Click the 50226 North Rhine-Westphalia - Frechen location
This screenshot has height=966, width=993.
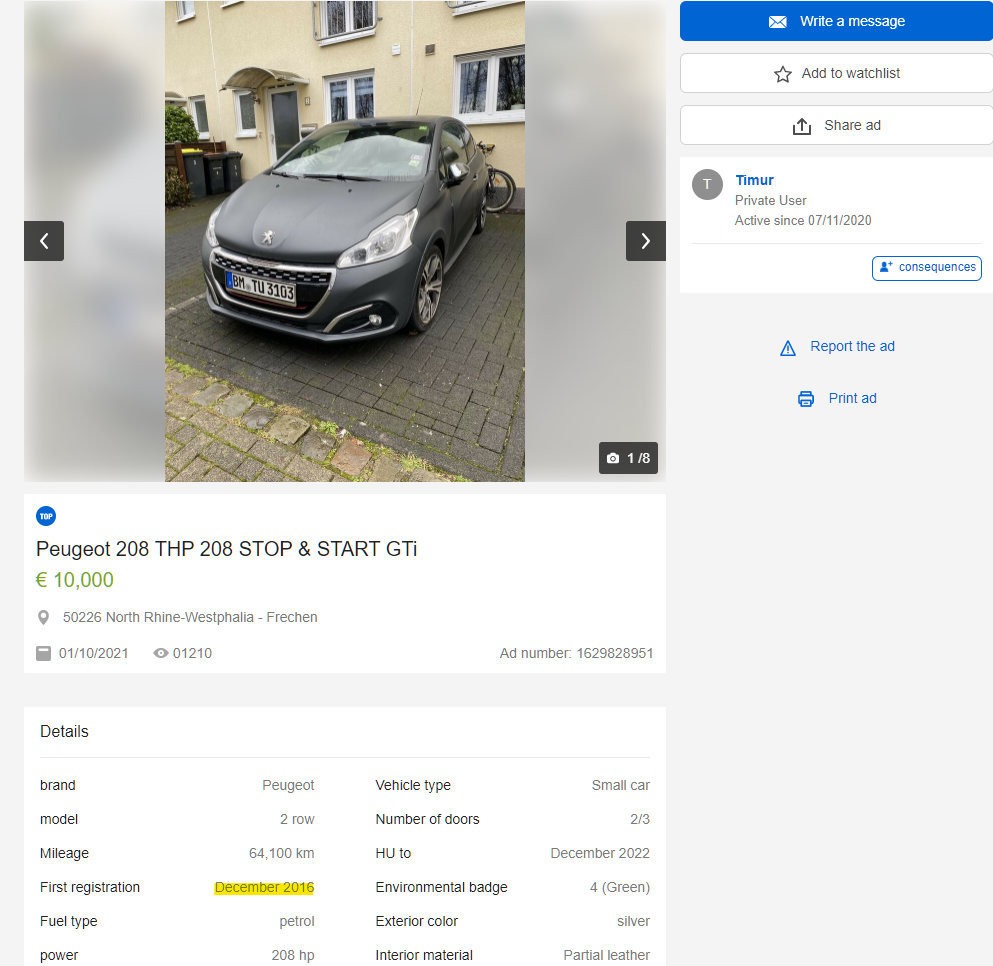190,617
